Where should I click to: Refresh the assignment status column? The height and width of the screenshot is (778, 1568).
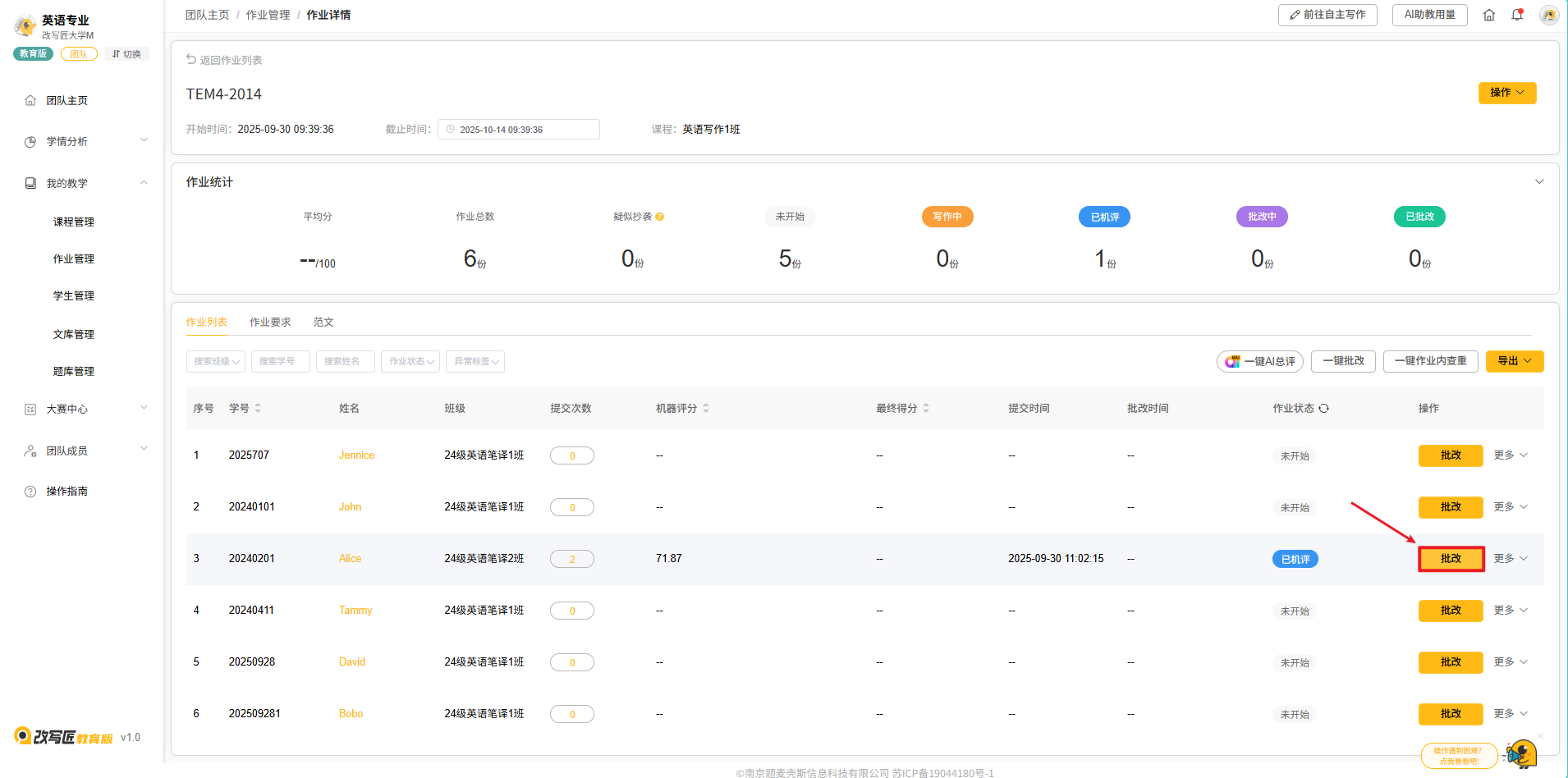pyautogui.click(x=1324, y=409)
